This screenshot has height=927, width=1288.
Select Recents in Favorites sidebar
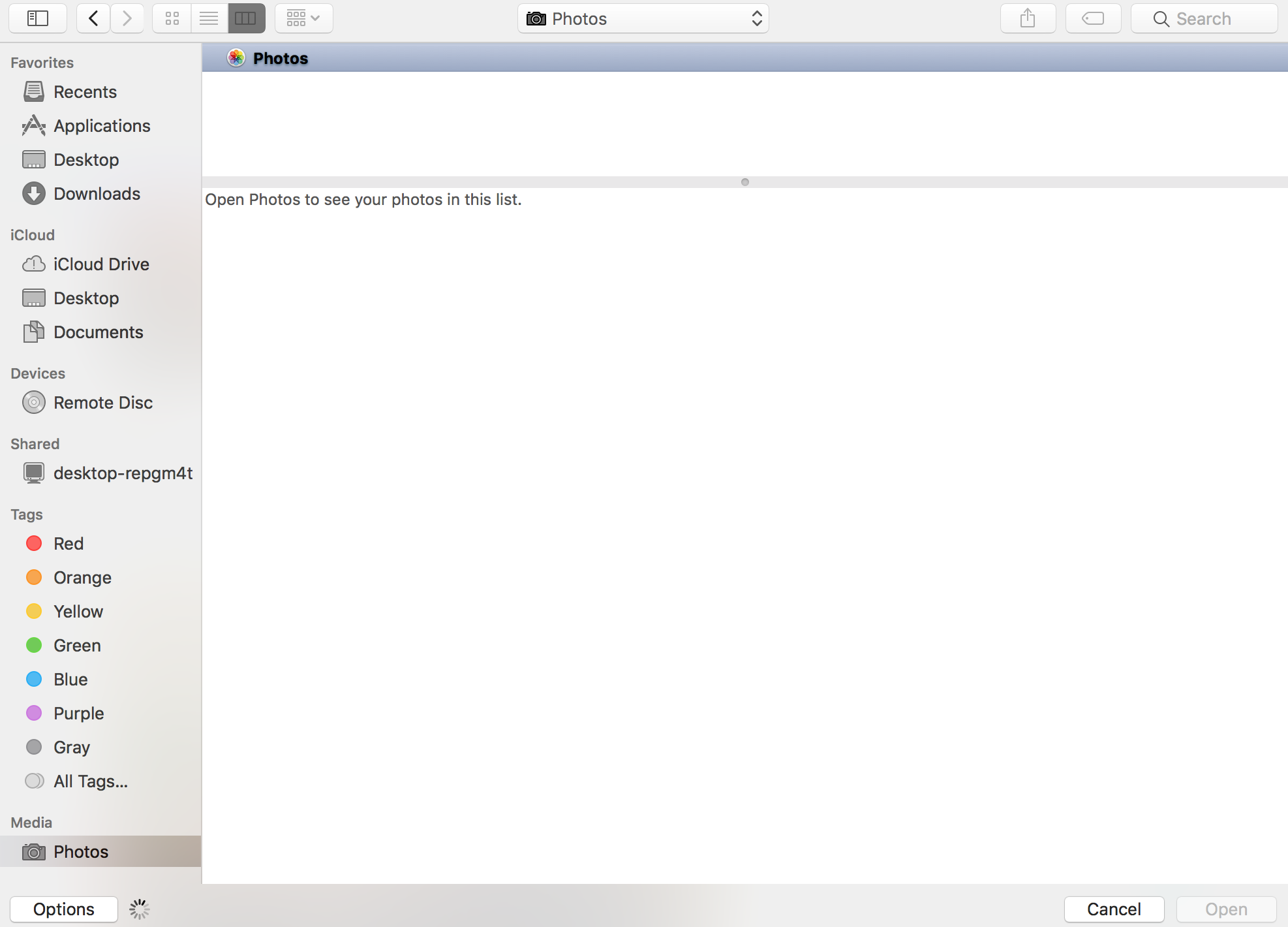85,92
